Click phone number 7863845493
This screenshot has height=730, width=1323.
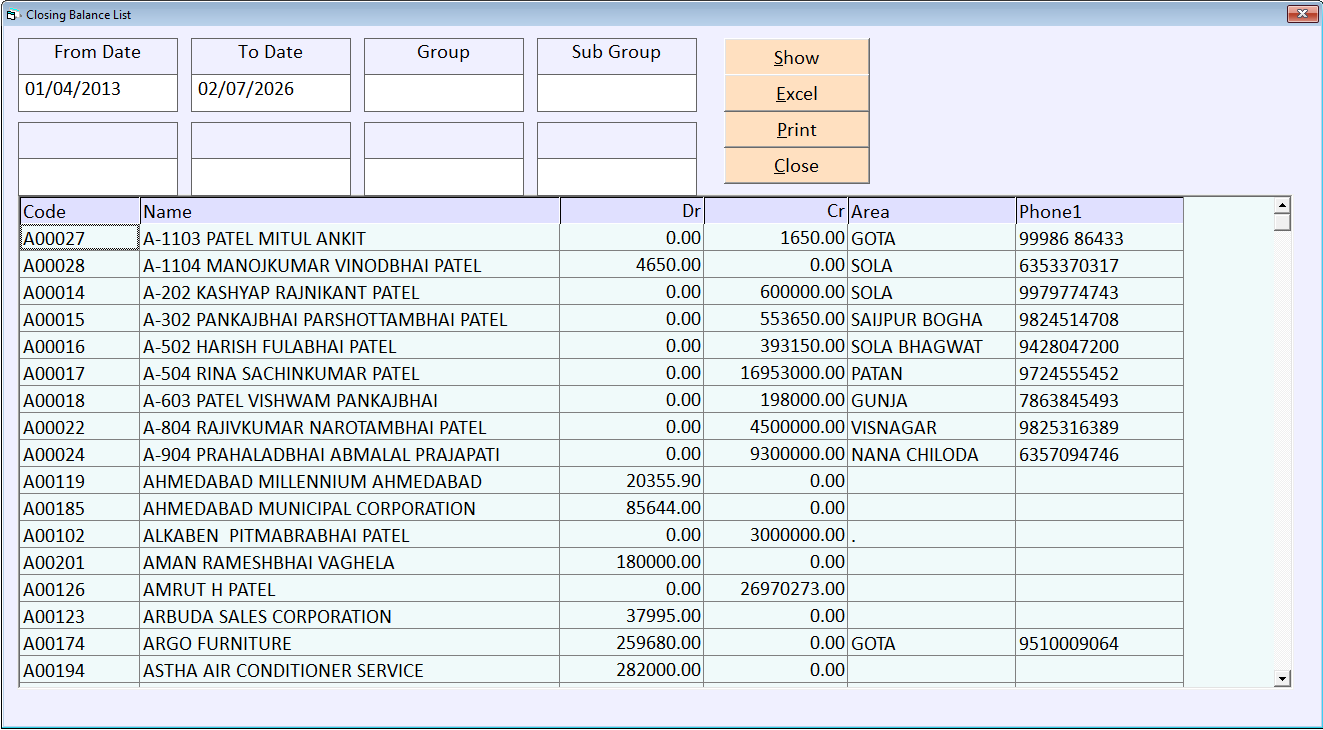point(1100,400)
